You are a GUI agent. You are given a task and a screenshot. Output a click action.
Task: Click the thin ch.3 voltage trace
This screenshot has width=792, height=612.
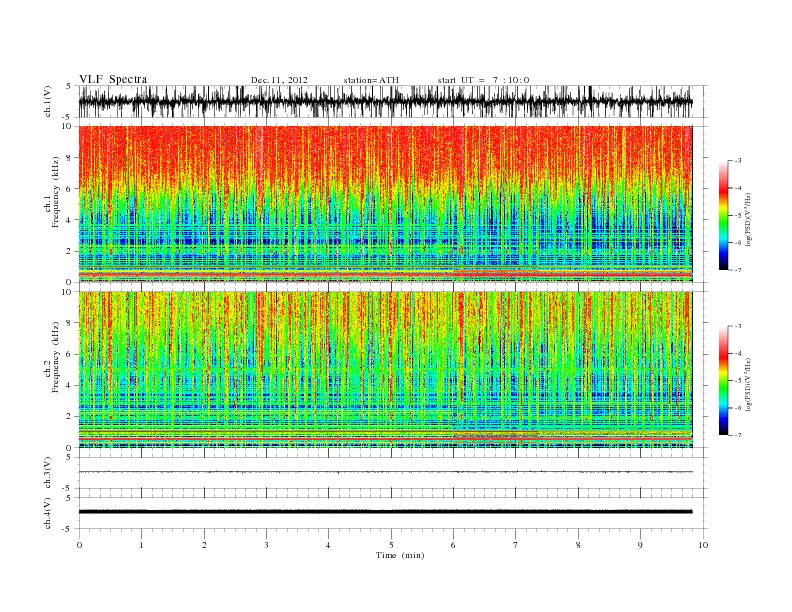pyautogui.click(x=385, y=472)
